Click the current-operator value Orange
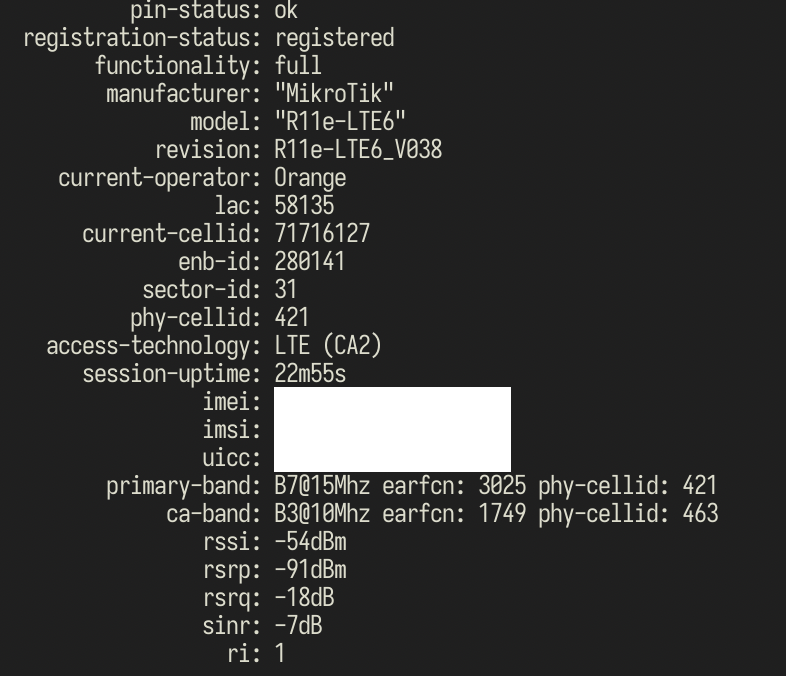This screenshot has height=676, width=786. tap(310, 179)
